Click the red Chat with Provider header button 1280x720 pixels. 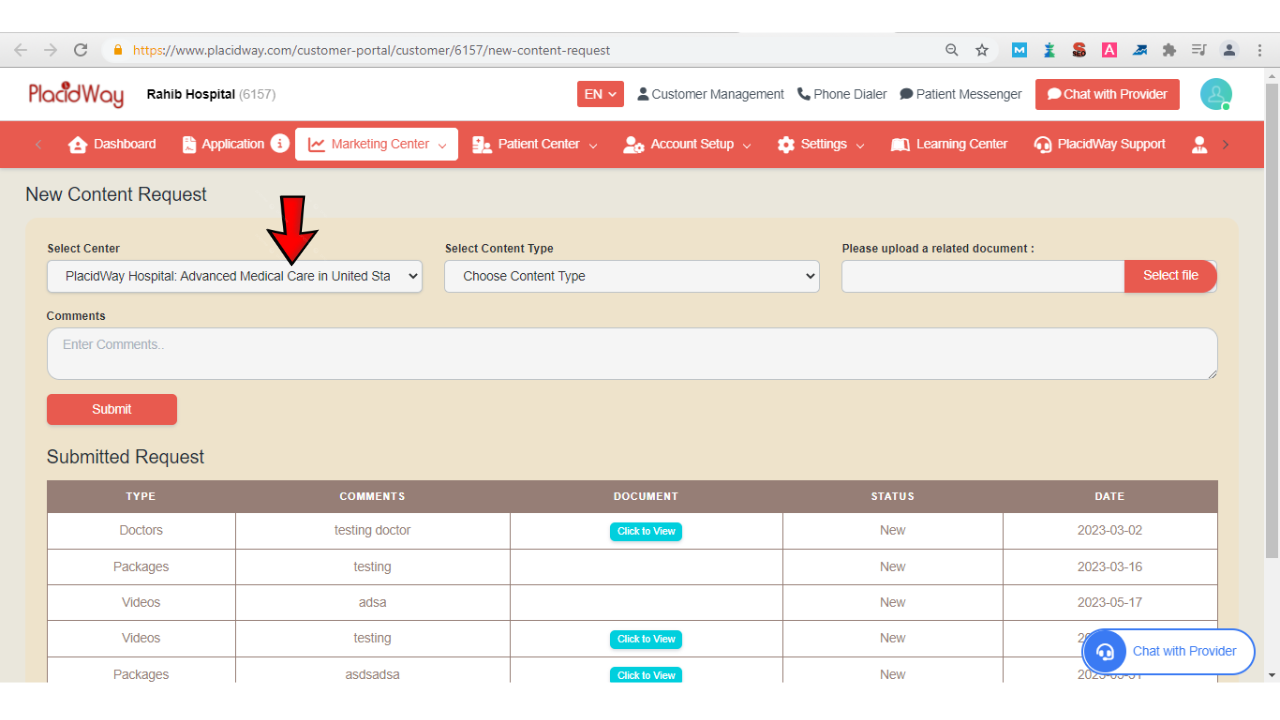(x=1107, y=94)
